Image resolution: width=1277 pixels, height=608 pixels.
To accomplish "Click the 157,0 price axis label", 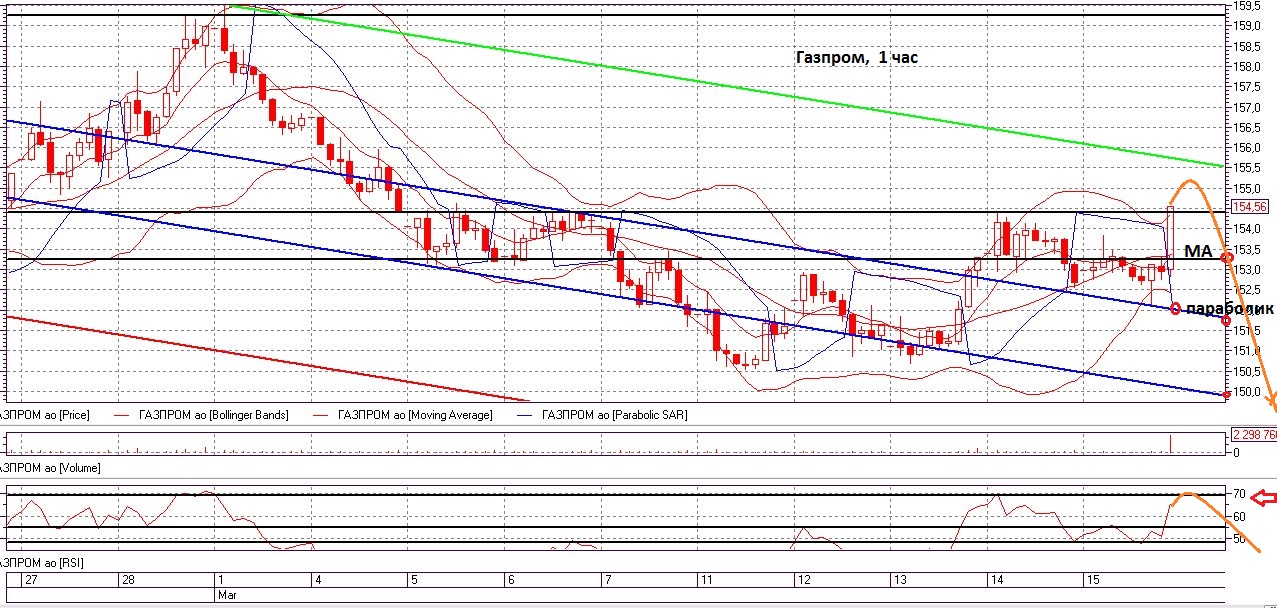I will point(1246,107).
